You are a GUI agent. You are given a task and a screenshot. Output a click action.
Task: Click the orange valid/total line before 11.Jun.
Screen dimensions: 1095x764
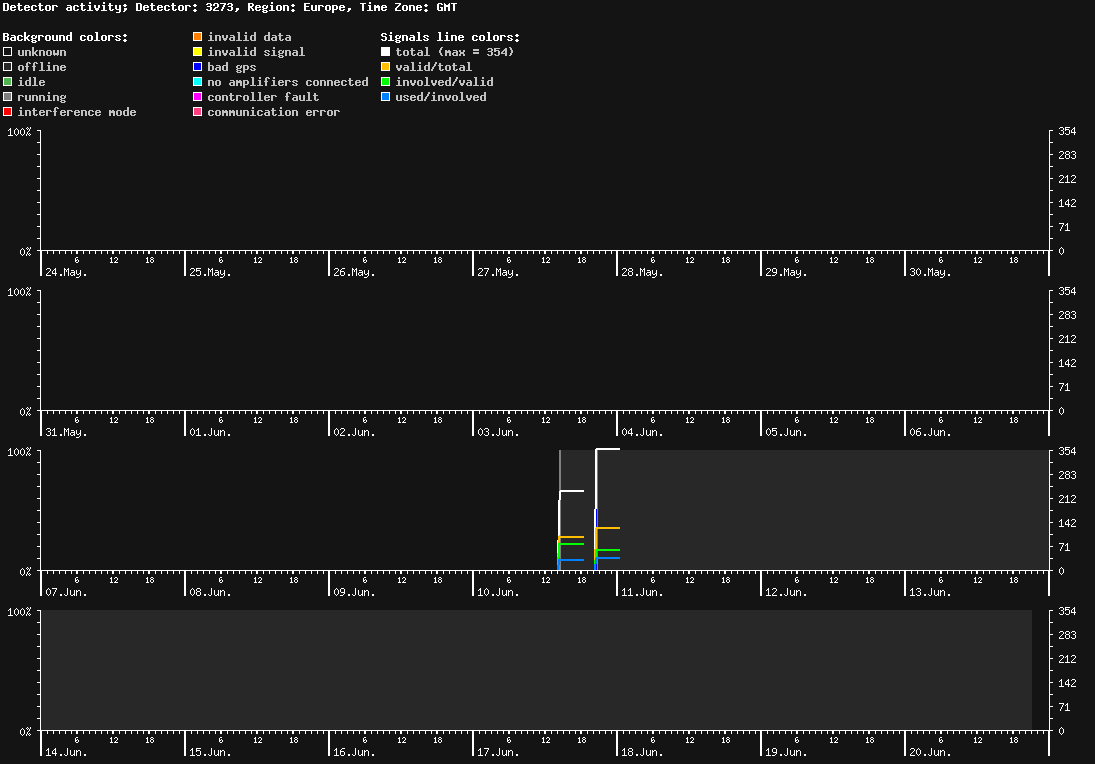click(608, 528)
